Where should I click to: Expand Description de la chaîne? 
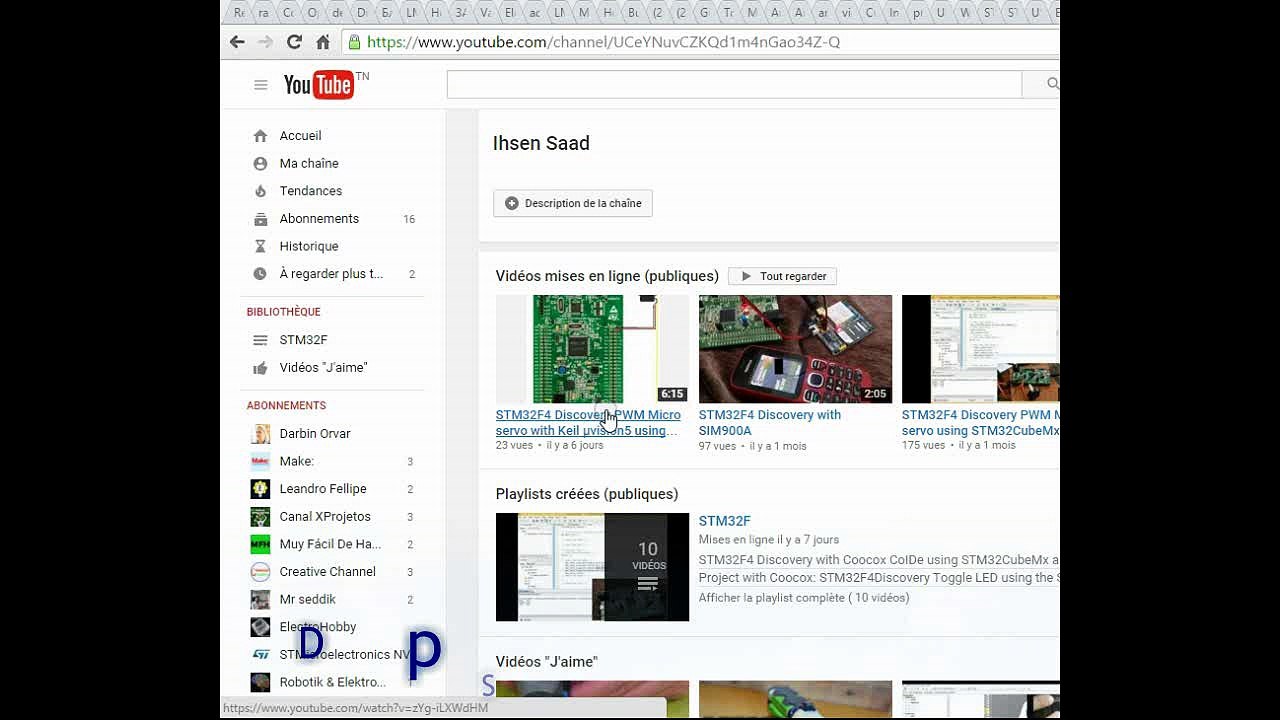tap(573, 203)
